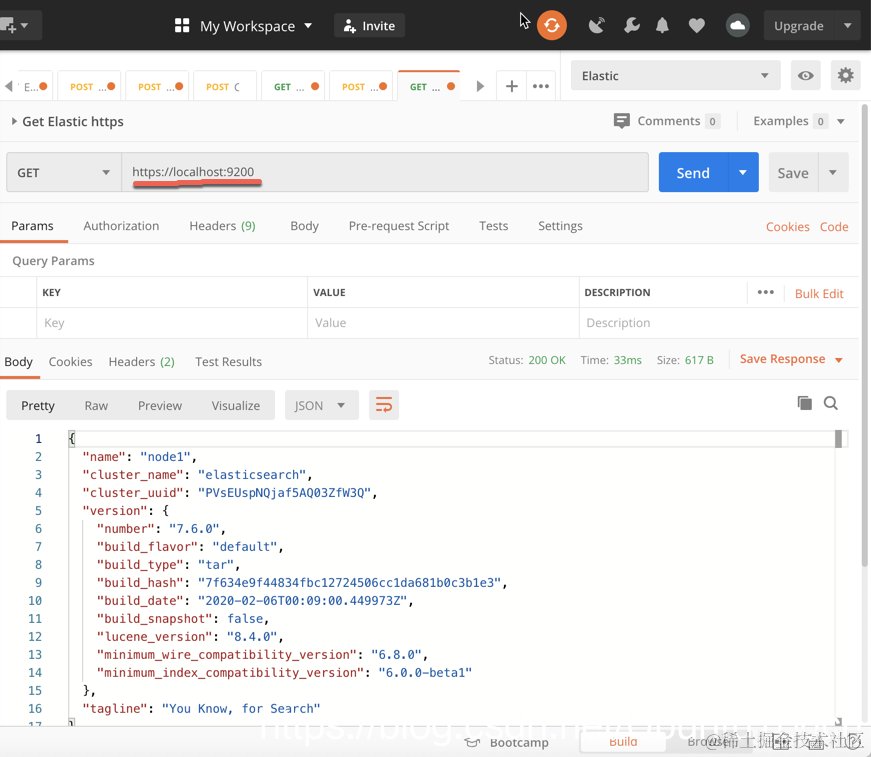
Task: Switch to response Cookies tab
Action: [71, 362]
